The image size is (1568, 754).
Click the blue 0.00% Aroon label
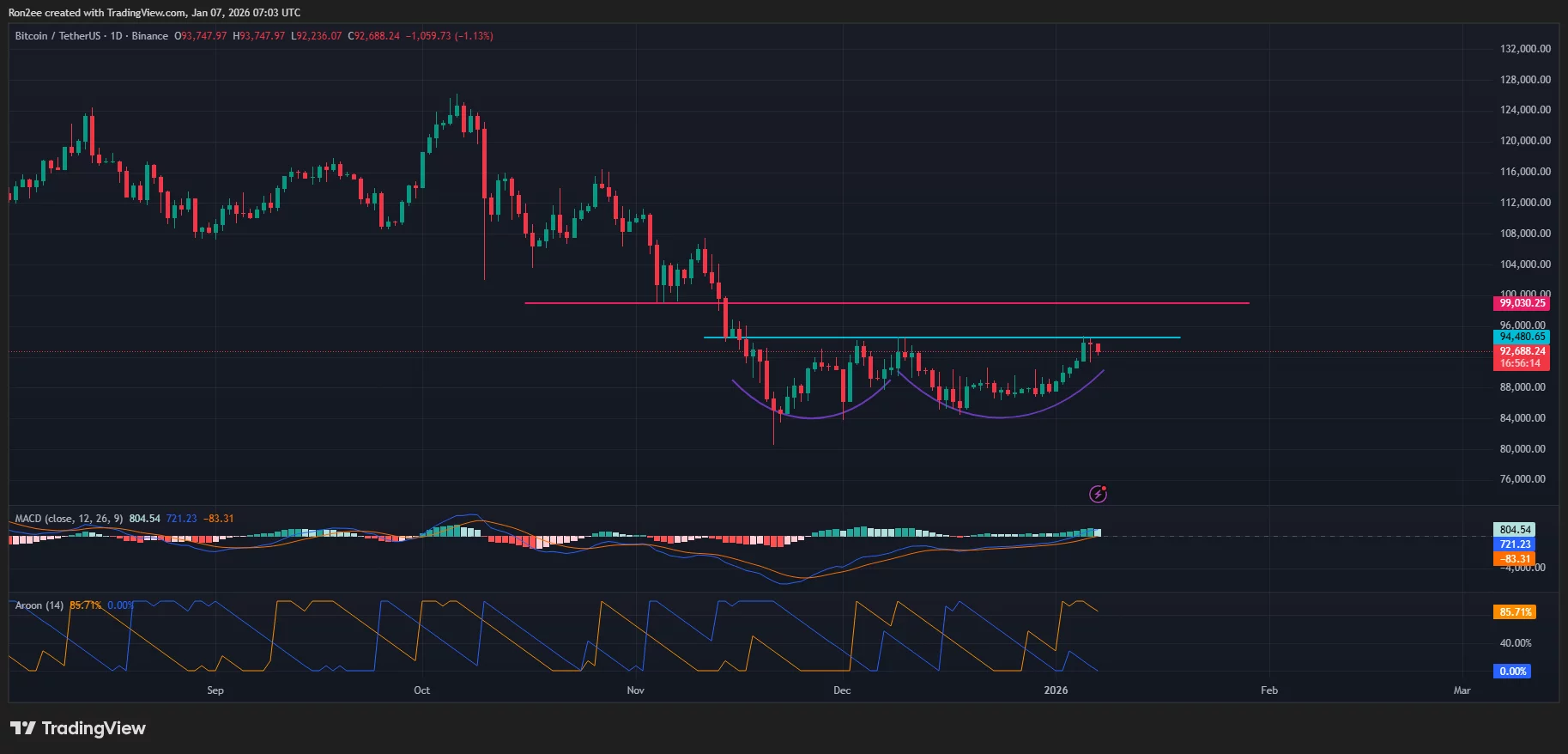(1512, 672)
